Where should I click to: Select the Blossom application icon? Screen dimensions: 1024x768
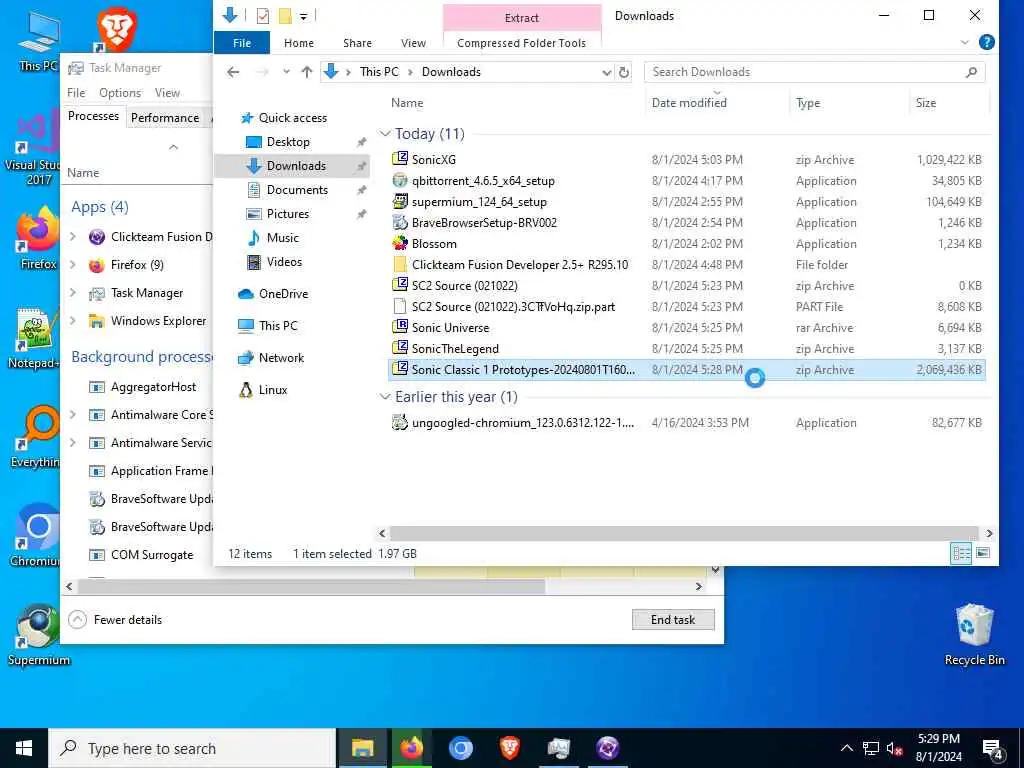[400, 244]
